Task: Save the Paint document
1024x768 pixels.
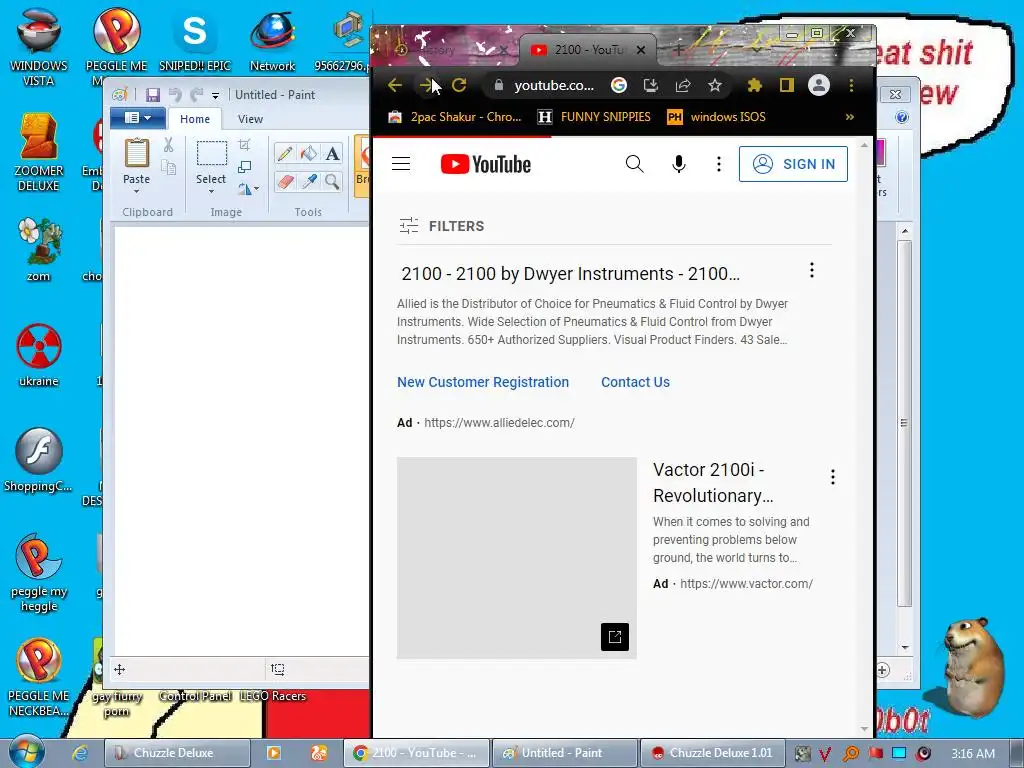Action: coord(153,95)
